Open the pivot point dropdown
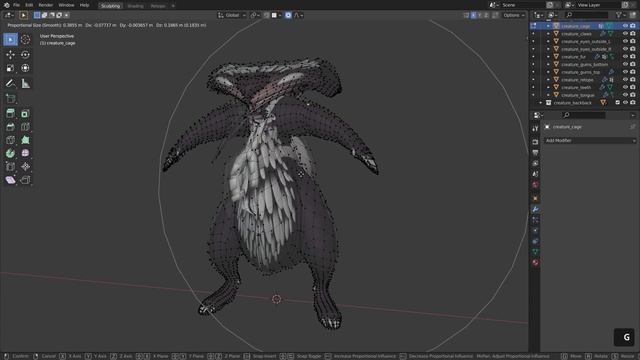This screenshot has height=360, width=640. point(255,15)
